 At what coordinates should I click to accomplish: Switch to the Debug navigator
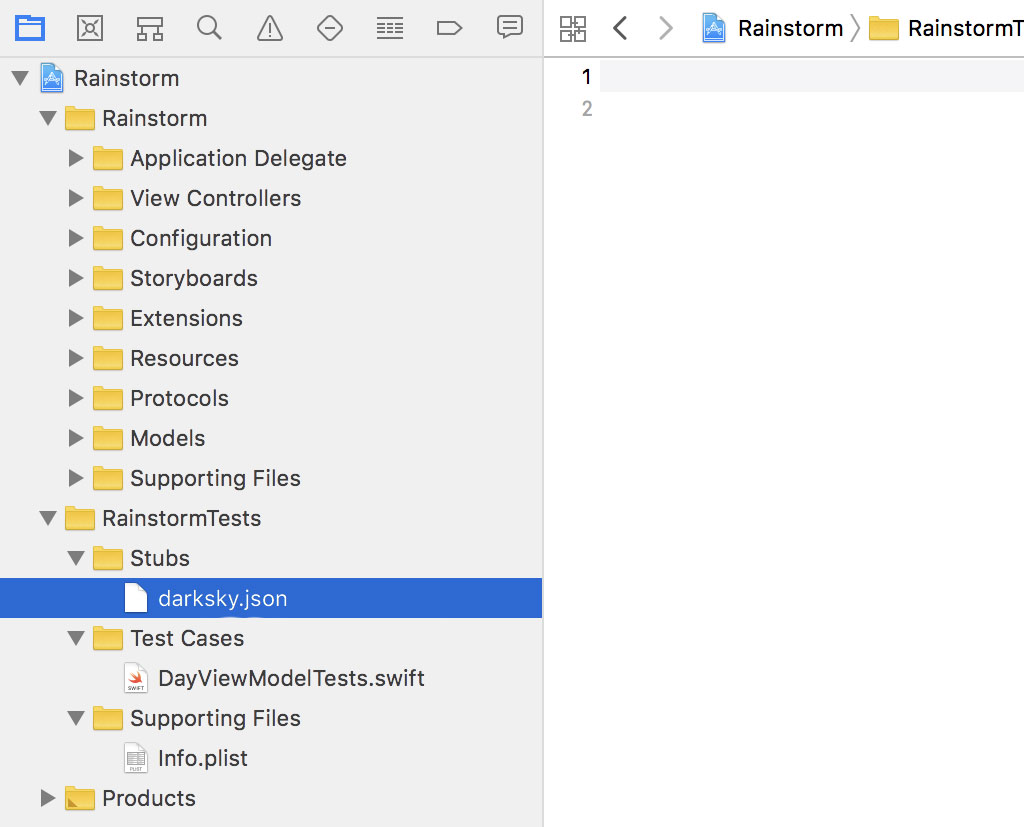pos(389,28)
